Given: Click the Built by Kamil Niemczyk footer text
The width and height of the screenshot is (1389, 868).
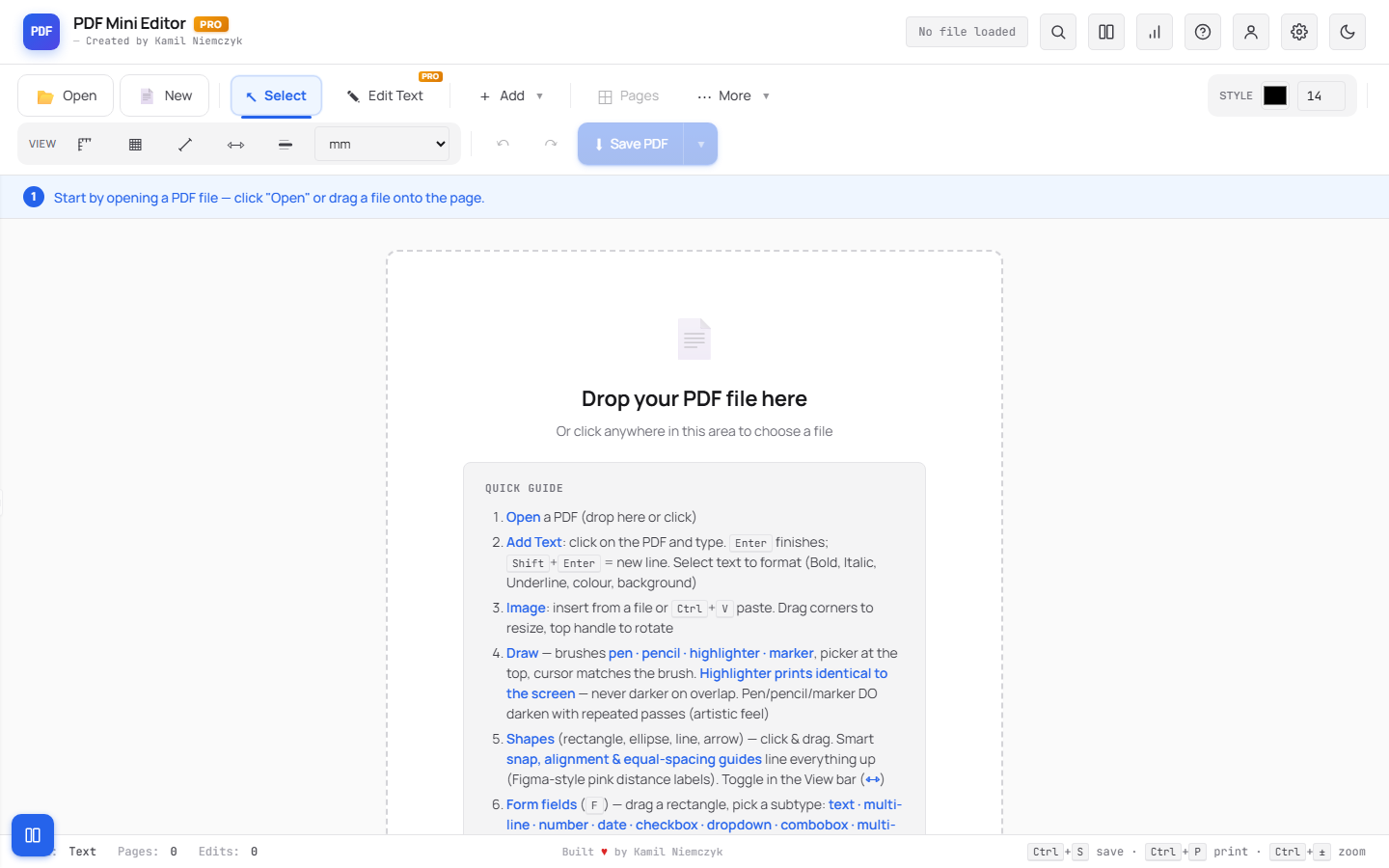Looking at the screenshot, I should (x=642, y=852).
